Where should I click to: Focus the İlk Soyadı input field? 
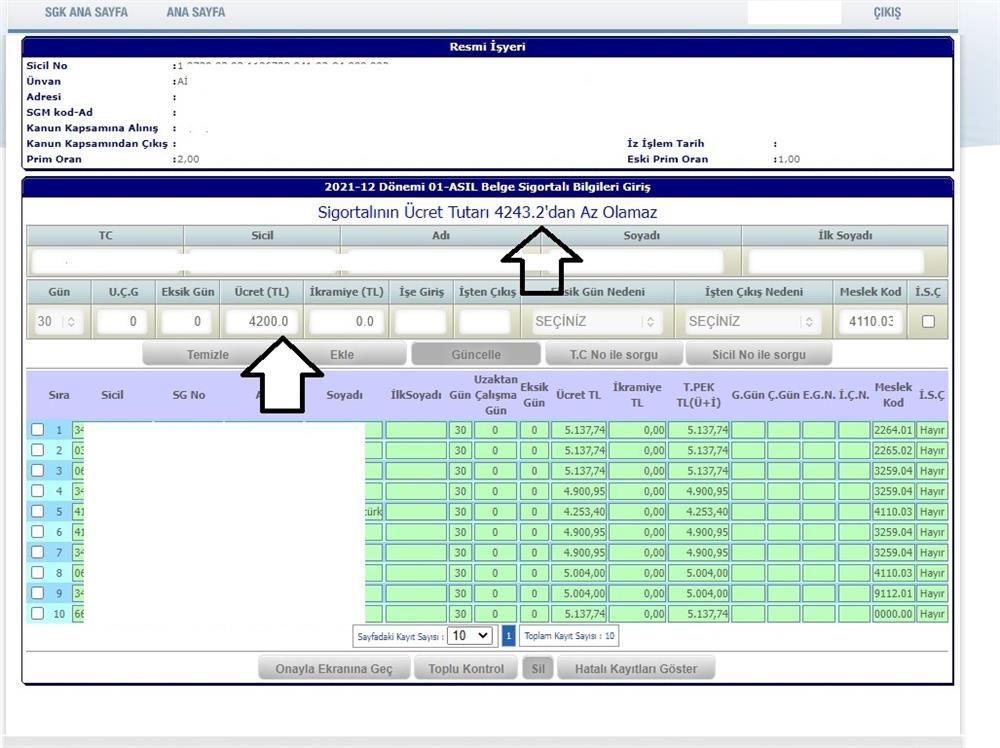(x=836, y=261)
